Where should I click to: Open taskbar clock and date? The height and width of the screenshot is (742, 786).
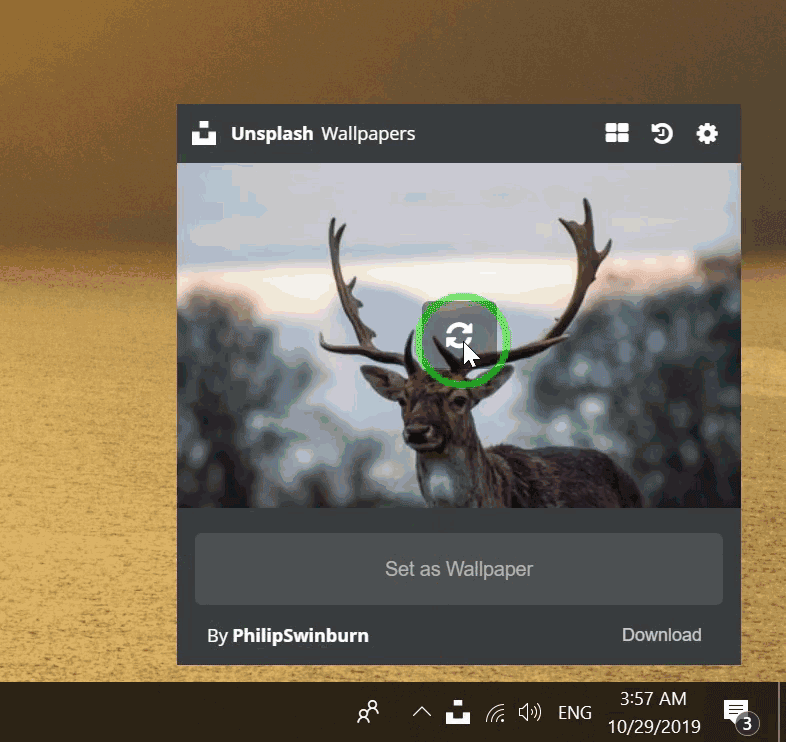tap(652, 712)
